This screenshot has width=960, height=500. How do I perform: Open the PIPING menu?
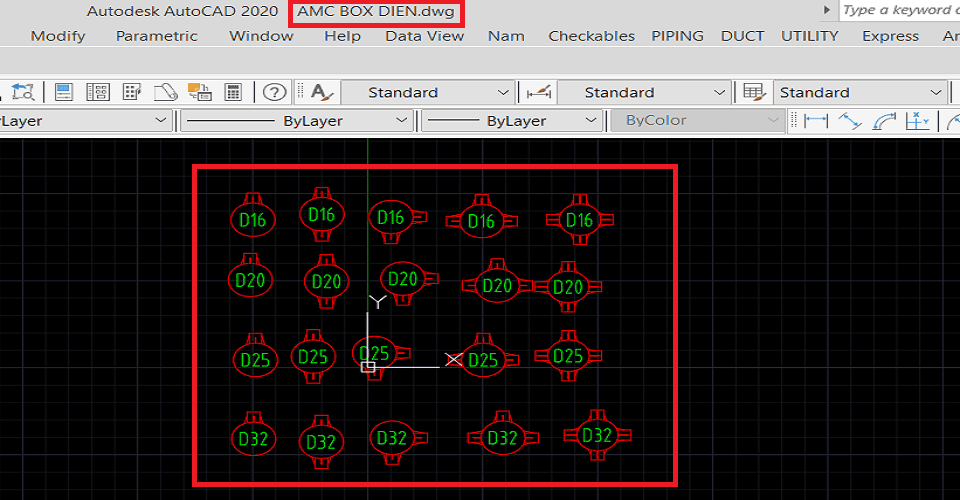(x=677, y=36)
